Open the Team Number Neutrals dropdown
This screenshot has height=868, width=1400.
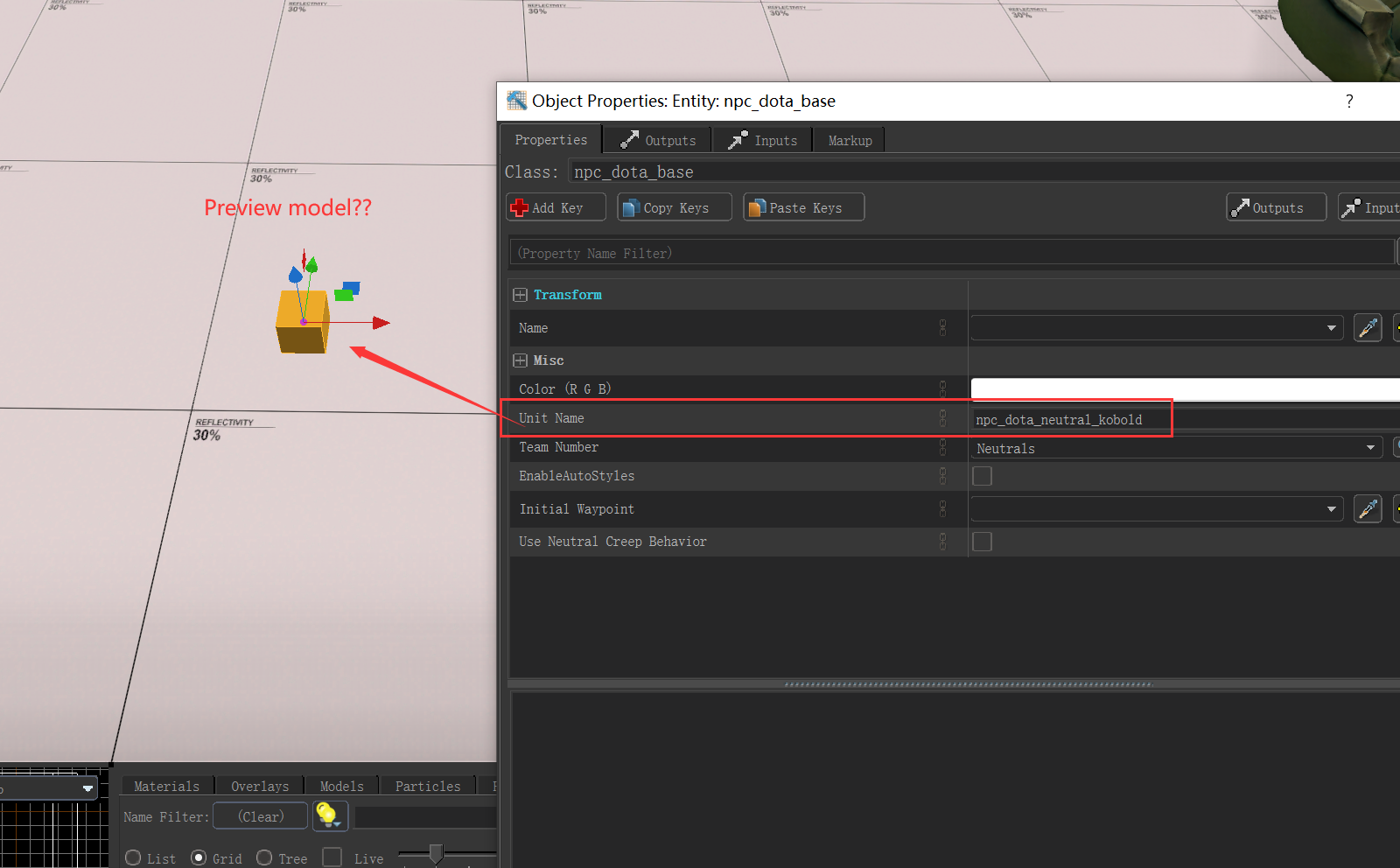pyautogui.click(x=1371, y=447)
